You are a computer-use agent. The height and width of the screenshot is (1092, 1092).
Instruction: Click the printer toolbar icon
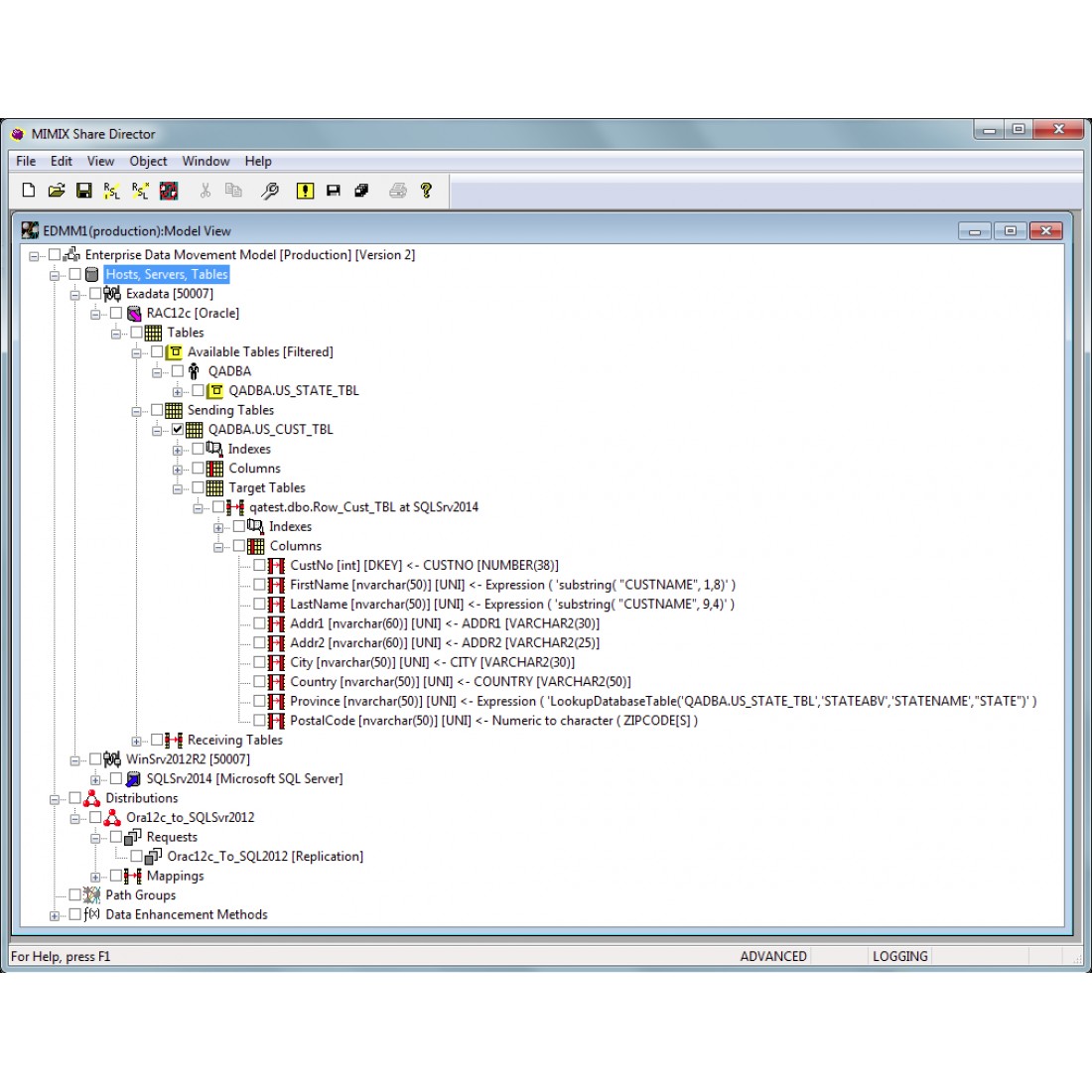tap(398, 191)
